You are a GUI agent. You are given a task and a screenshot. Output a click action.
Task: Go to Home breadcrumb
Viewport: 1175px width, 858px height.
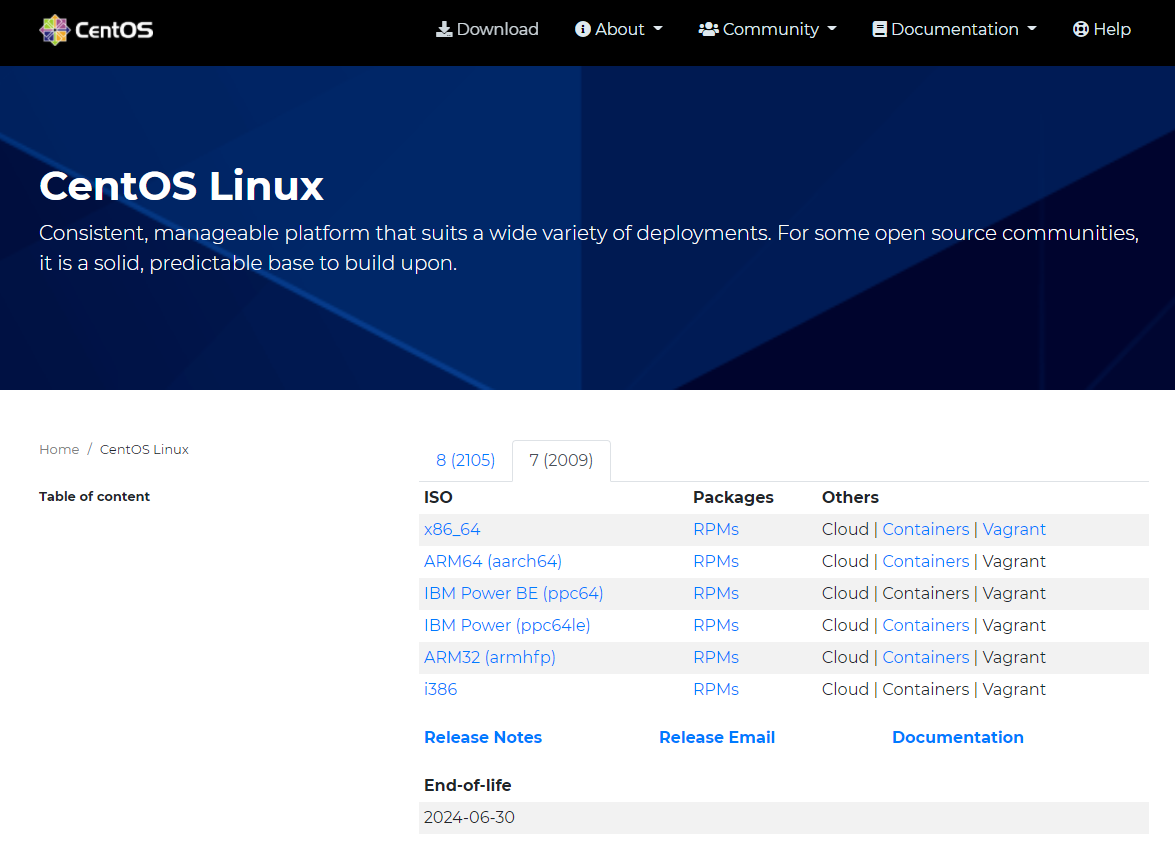(59, 450)
